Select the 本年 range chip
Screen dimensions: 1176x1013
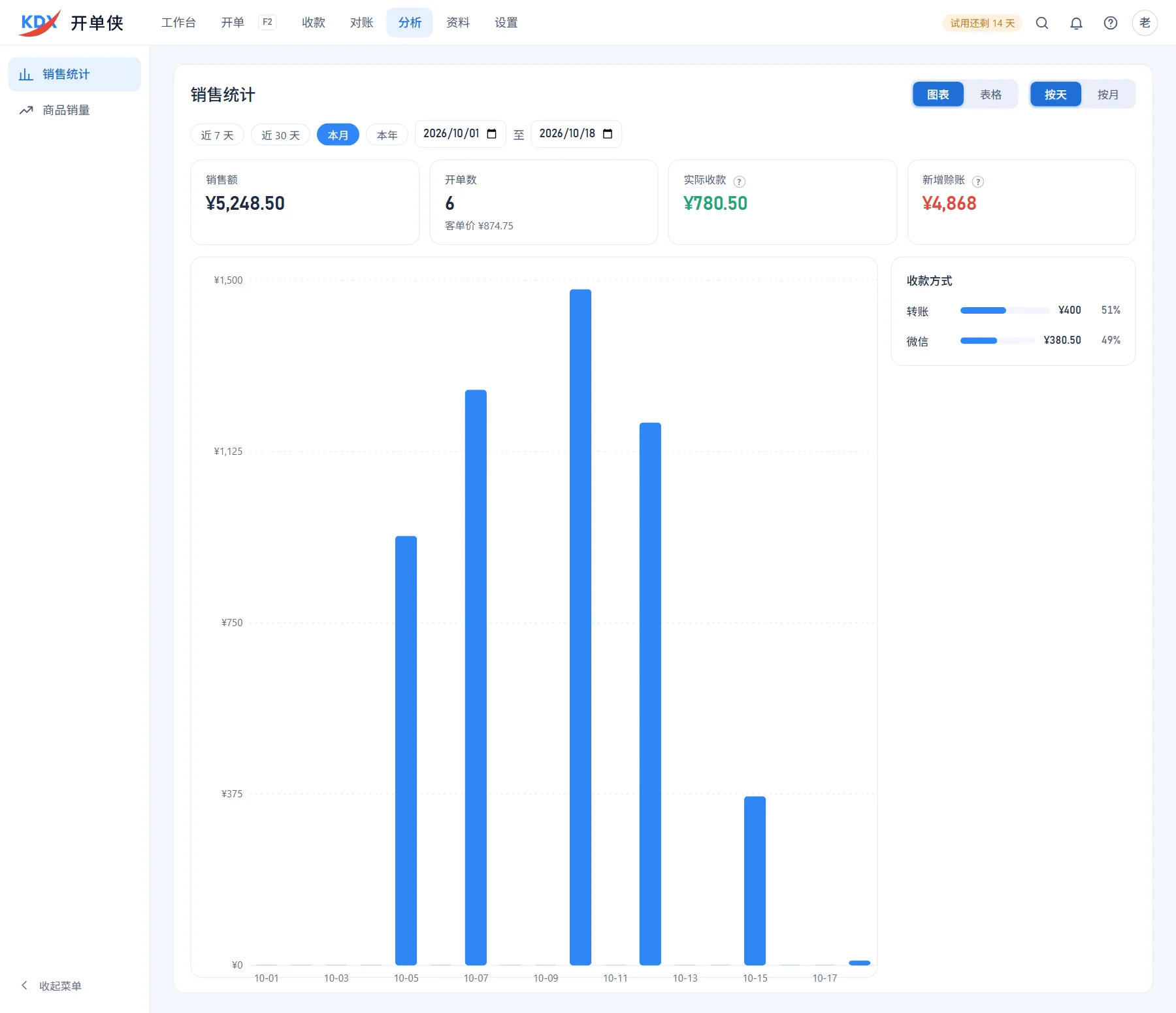coord(387,135)
